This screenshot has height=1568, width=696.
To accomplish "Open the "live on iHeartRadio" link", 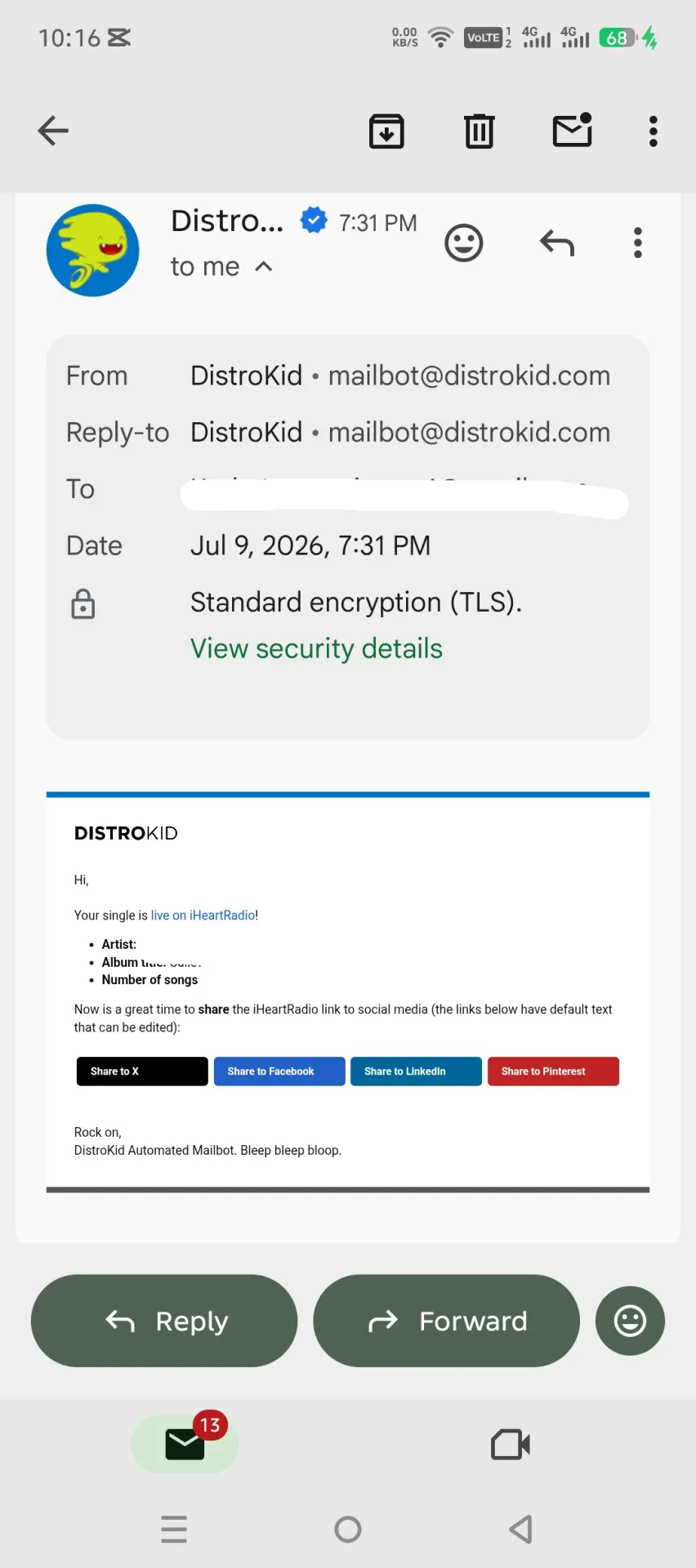I will point(203,915).
